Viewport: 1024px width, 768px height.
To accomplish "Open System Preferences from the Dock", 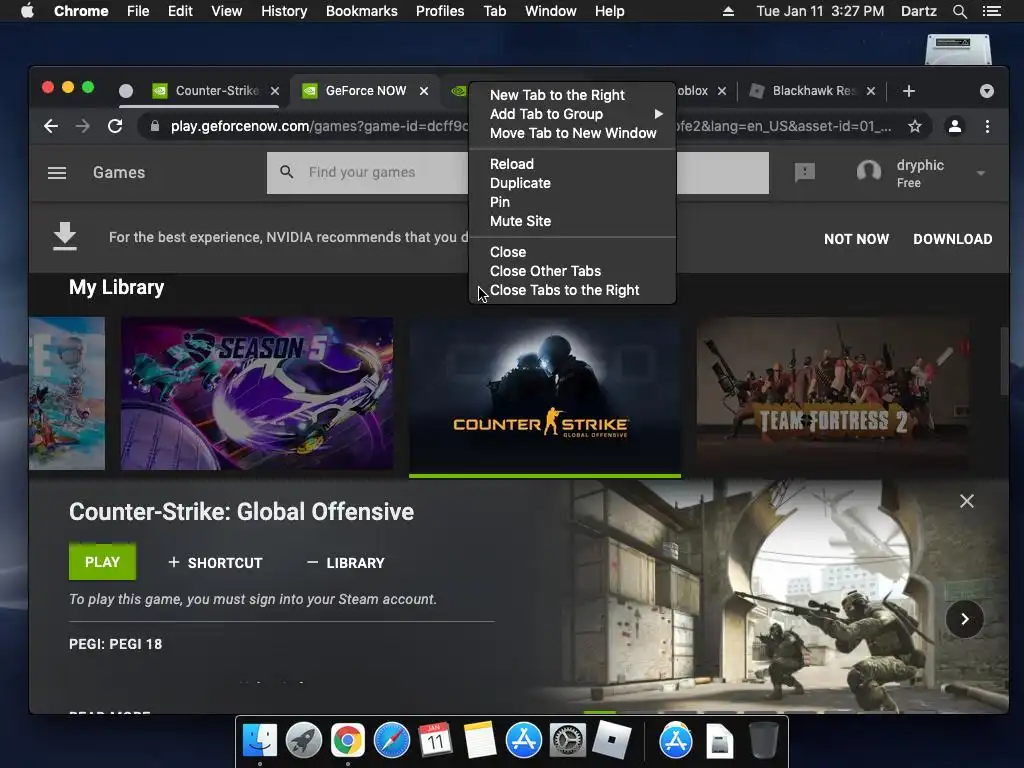I will [x=568, y=741].
